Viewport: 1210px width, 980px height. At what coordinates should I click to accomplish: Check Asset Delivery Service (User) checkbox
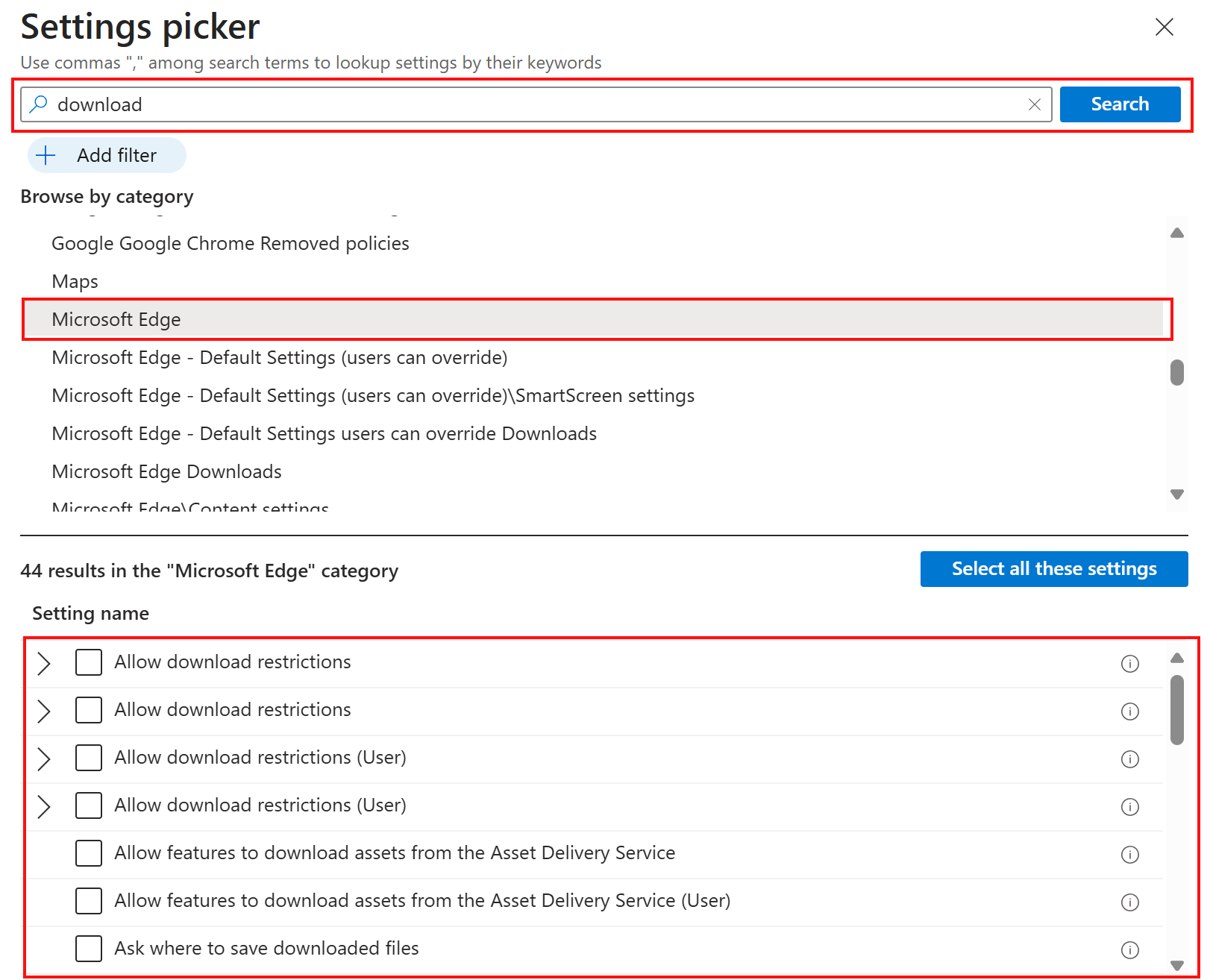[x=89, y=901]
